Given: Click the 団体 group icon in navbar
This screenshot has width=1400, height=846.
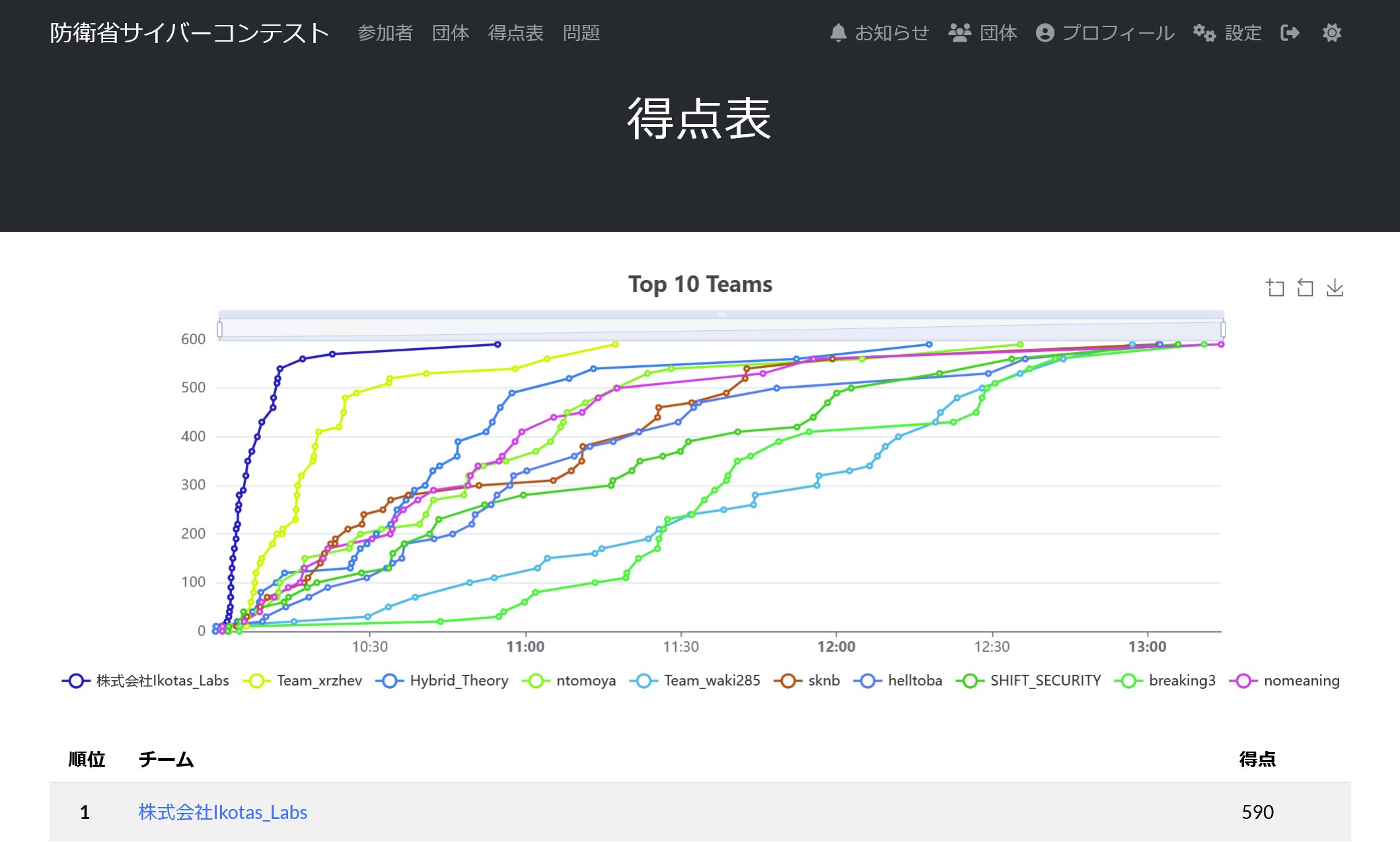Looking at the screenshot, I should pyautogui.click(x=960, y=31).
